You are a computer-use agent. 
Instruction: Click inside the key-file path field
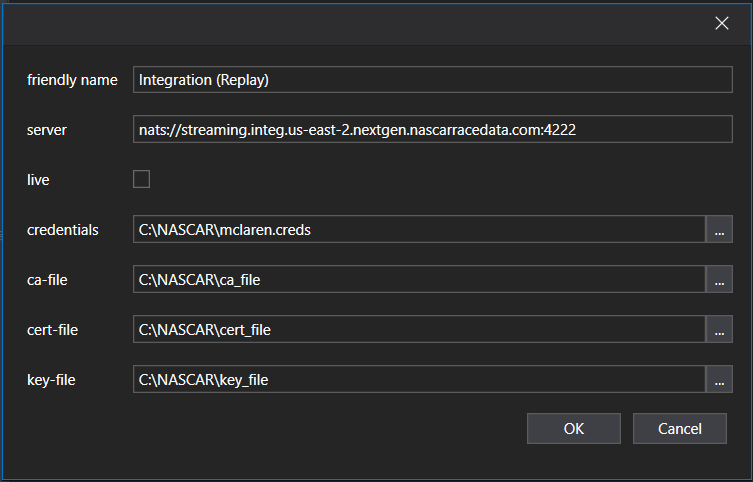tap(418, 380)
